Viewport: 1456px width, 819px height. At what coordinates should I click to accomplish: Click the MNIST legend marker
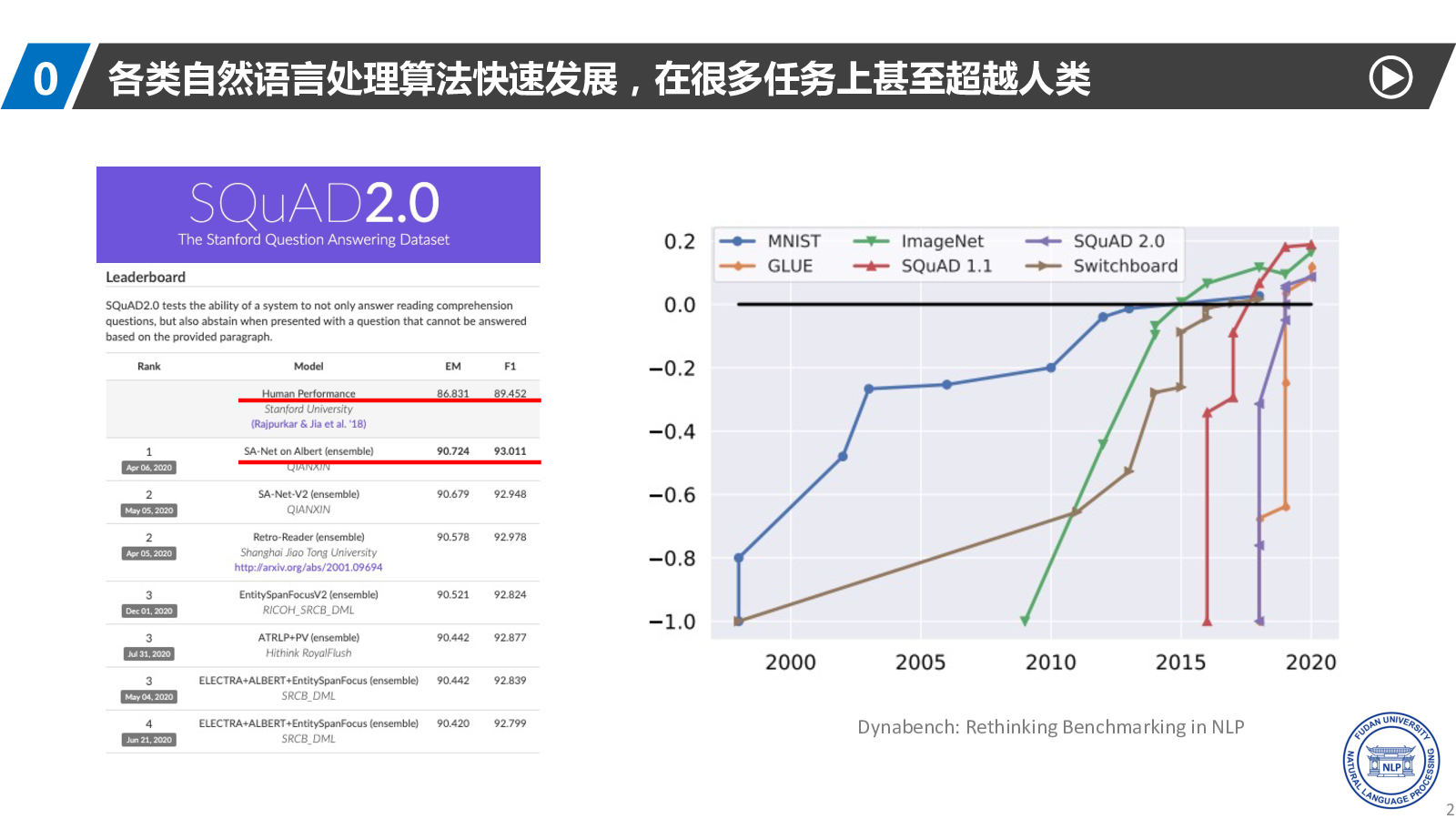tap(738, 241)
